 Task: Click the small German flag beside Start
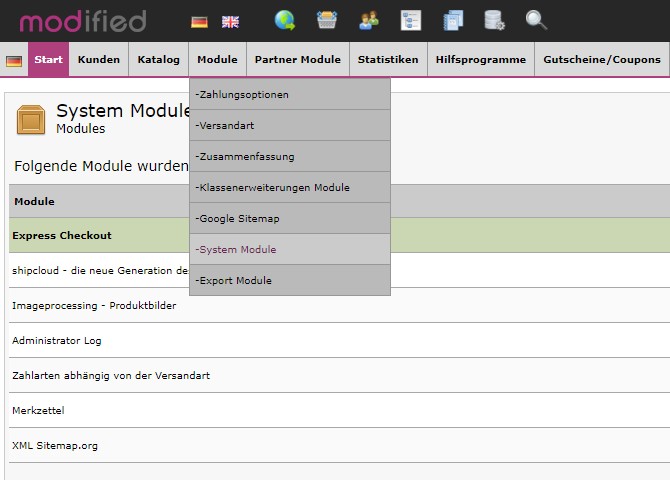(14, 61)
